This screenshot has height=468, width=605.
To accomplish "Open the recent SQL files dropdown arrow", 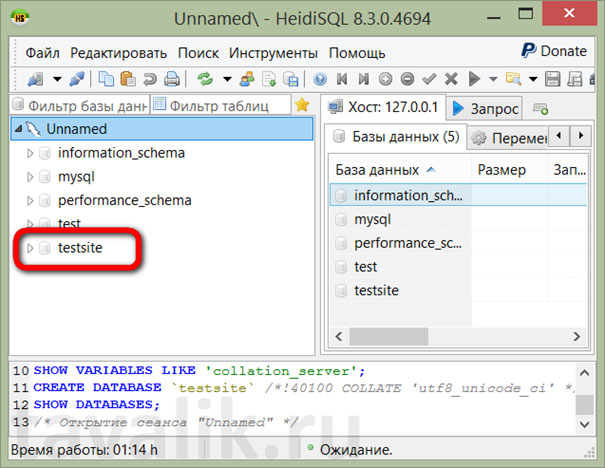I will [x=533, y=79].
